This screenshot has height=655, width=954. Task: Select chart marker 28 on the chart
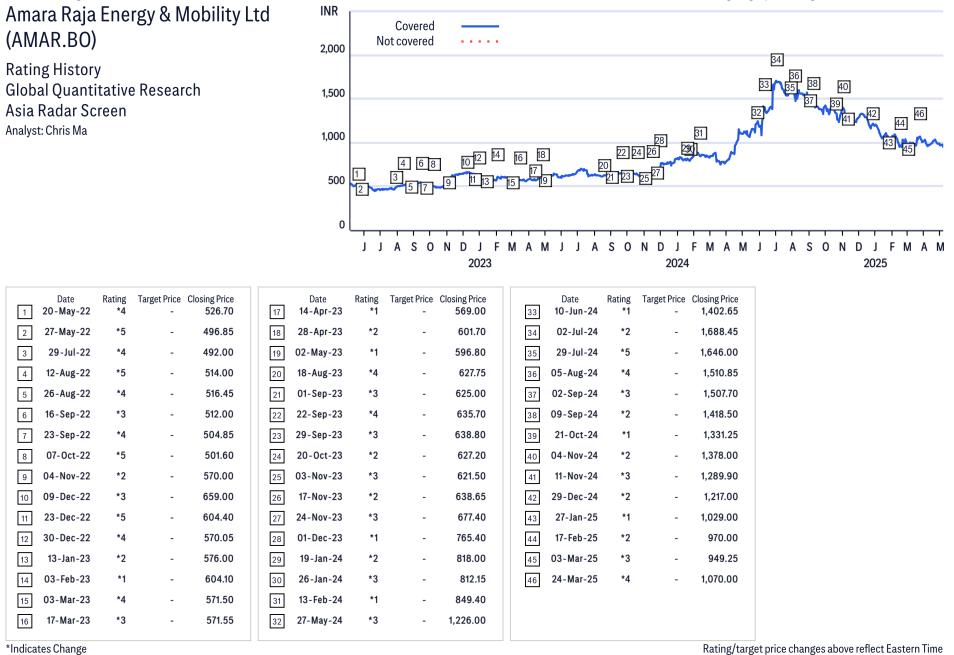(x=660, y=140)
